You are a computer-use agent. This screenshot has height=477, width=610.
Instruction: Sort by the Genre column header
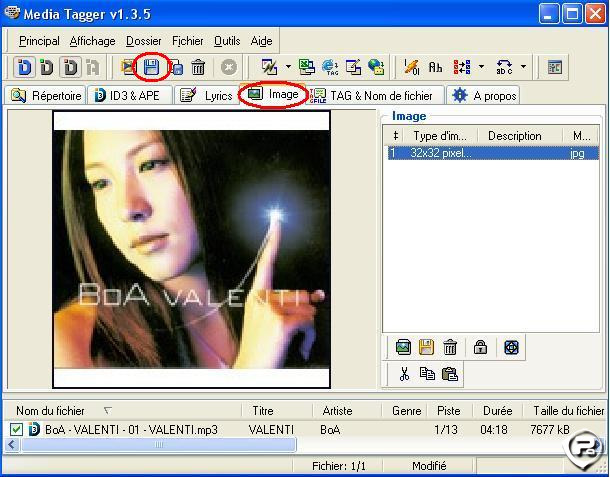click(x=404, y=411)
